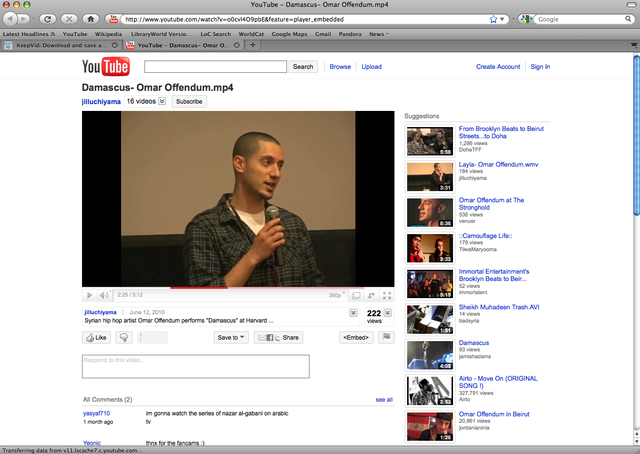Screen dimensions: 640x454
Task: Open the Latest Headlines bookmark
Action: [x=29, y=34]
